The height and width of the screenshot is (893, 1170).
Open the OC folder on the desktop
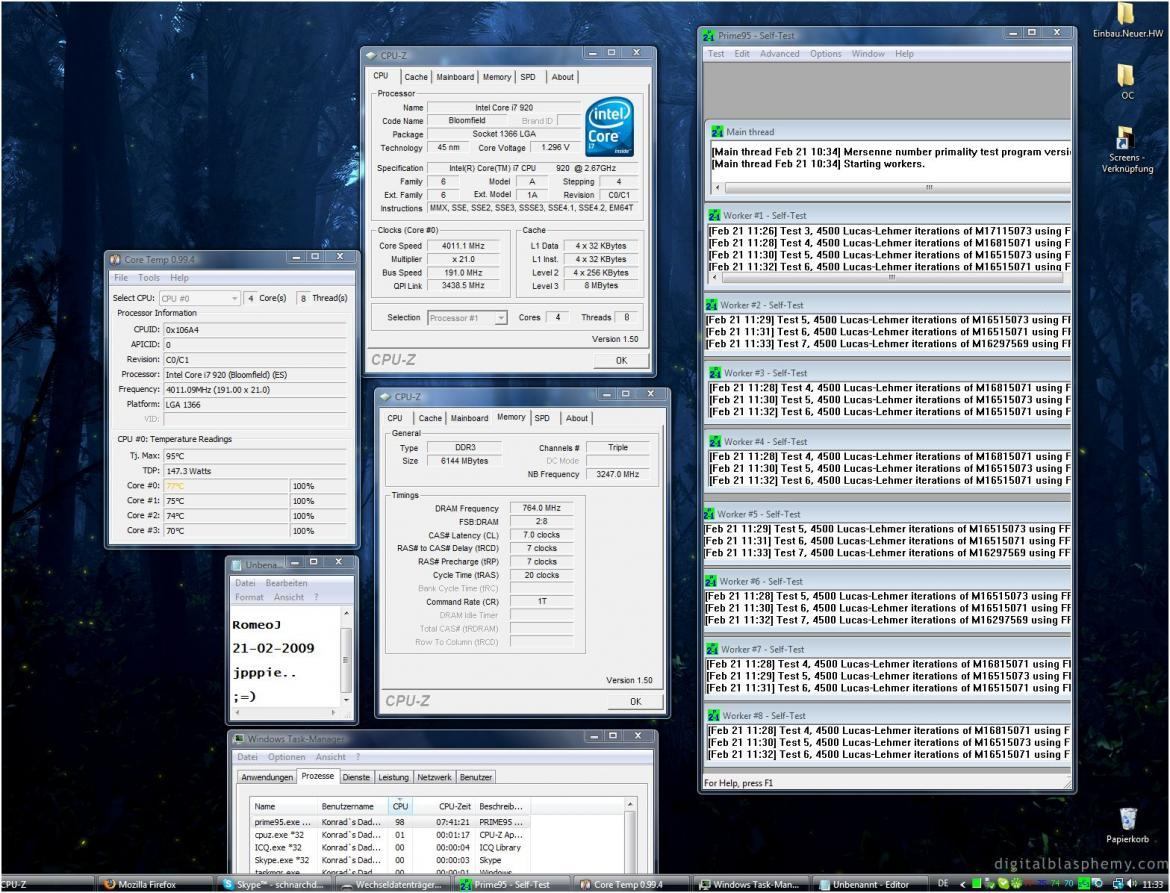(x=1127, y=75)
